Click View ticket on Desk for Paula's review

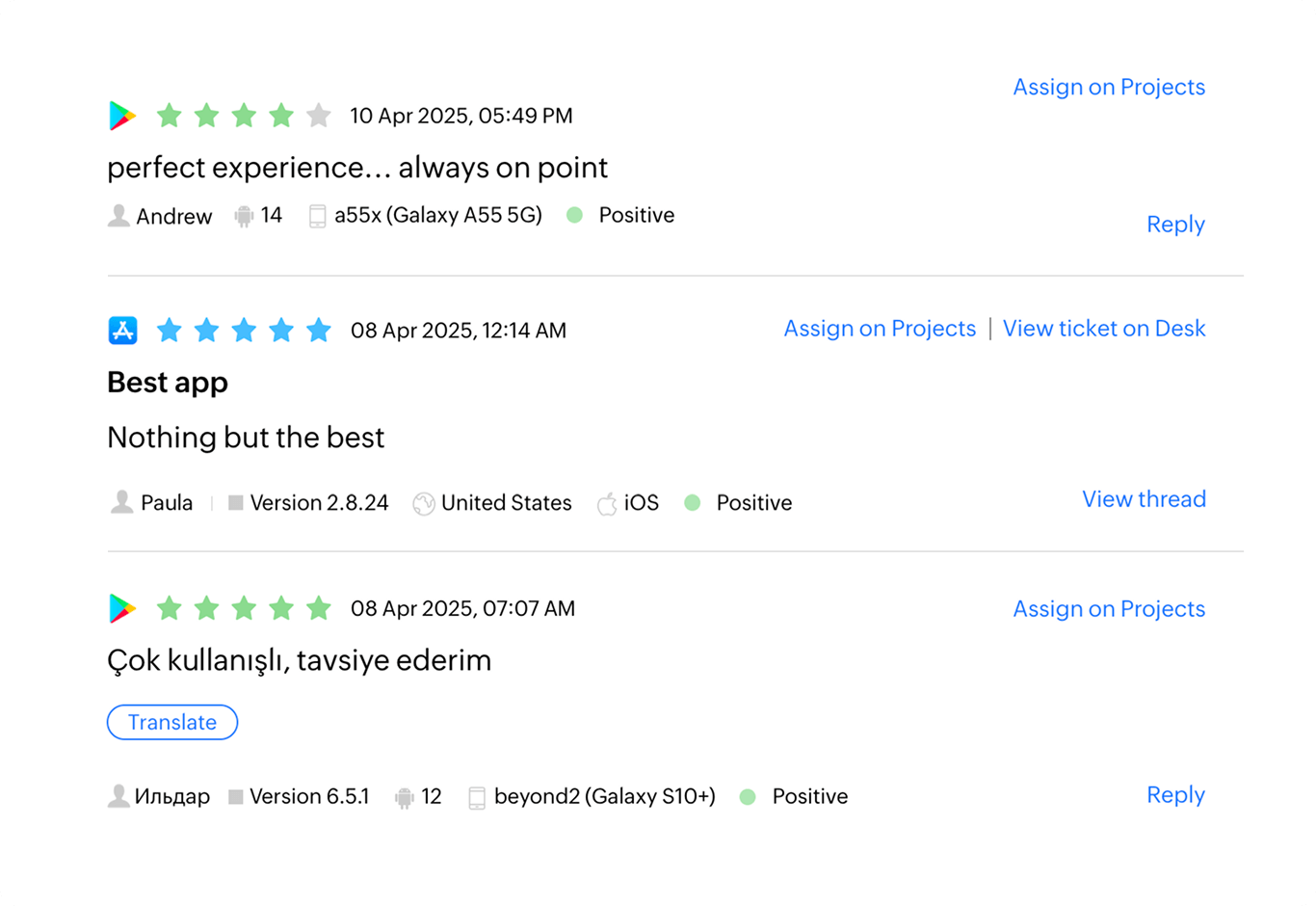point(1103,329)
